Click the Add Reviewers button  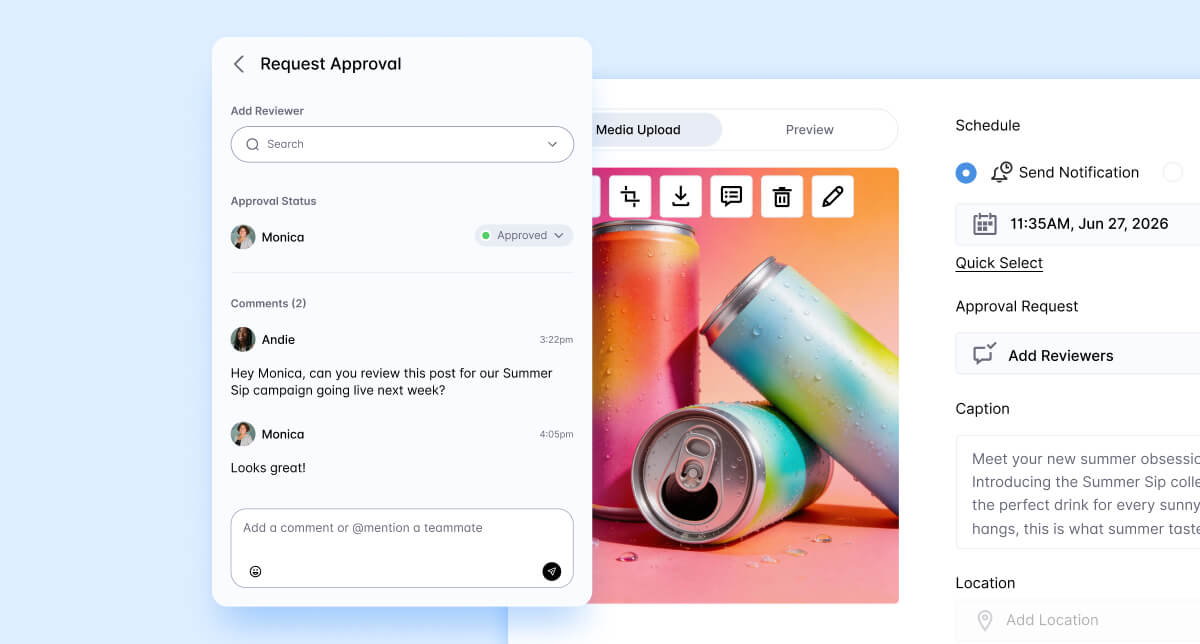1078,355
